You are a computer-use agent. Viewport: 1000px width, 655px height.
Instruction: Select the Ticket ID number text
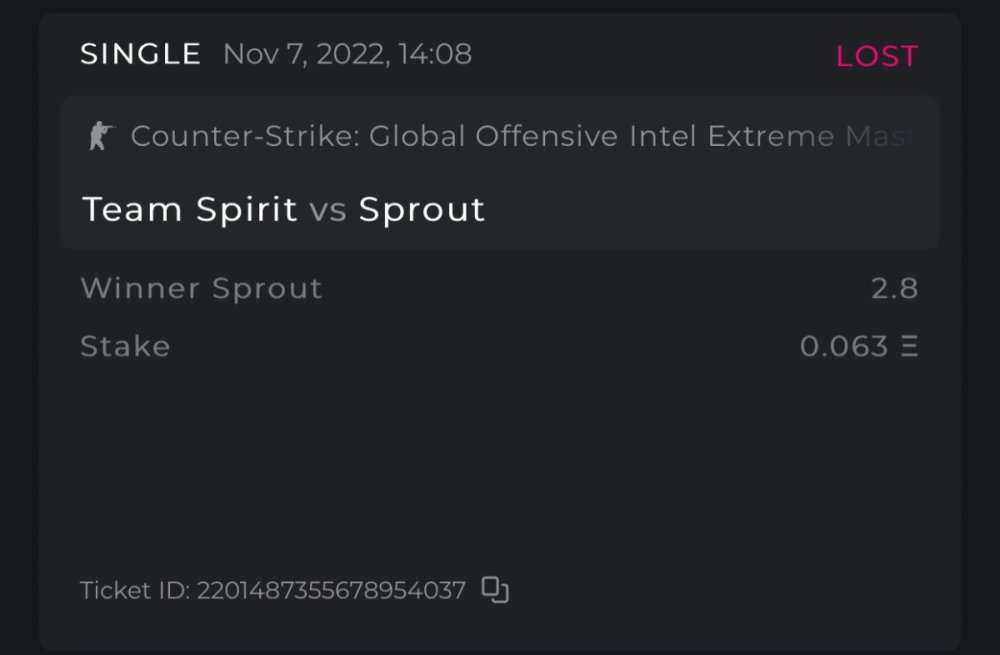point(331,591)
